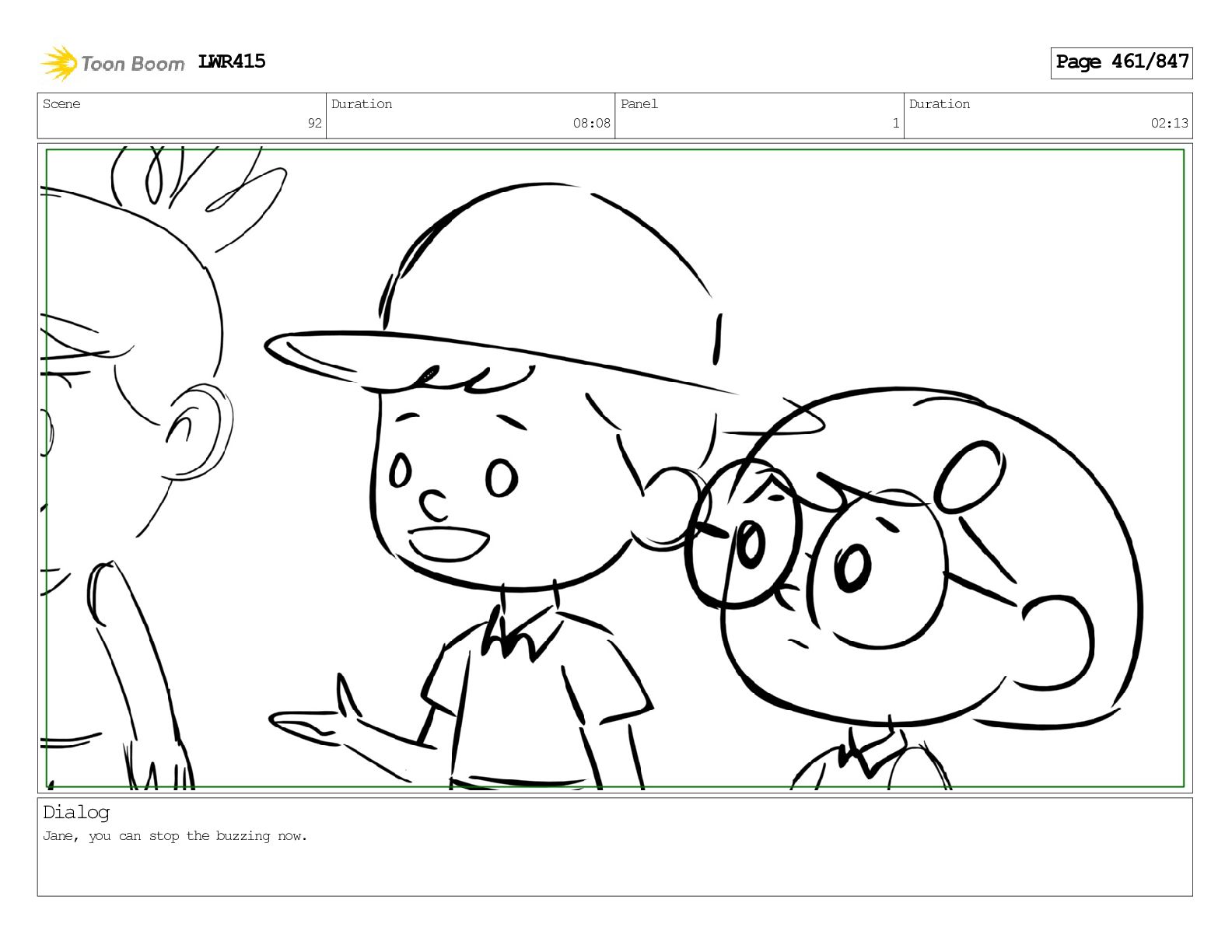
Task: Click the Toon Boom logo icon
Action: click(59, 63)
